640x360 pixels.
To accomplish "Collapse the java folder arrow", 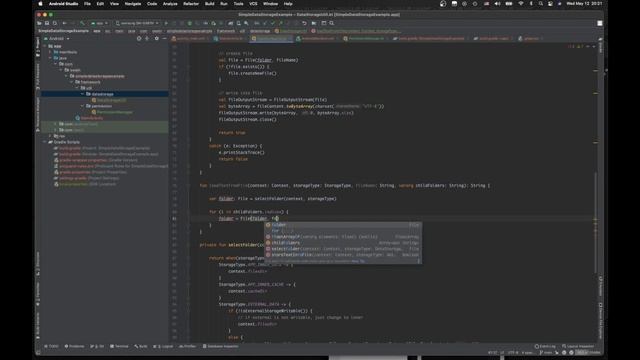I will pos(51,58).
